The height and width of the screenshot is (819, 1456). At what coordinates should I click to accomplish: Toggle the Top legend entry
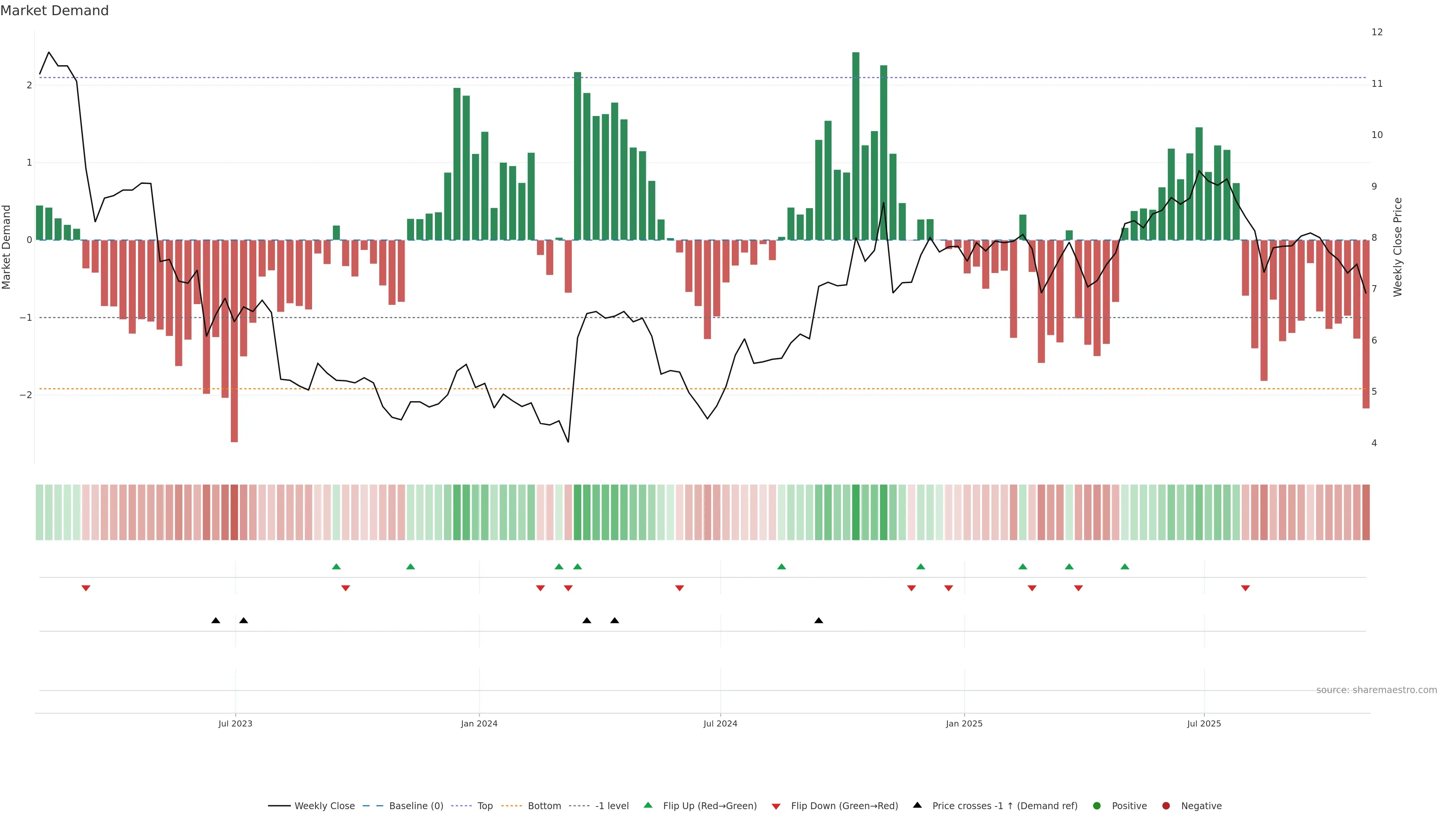point(485,805)
